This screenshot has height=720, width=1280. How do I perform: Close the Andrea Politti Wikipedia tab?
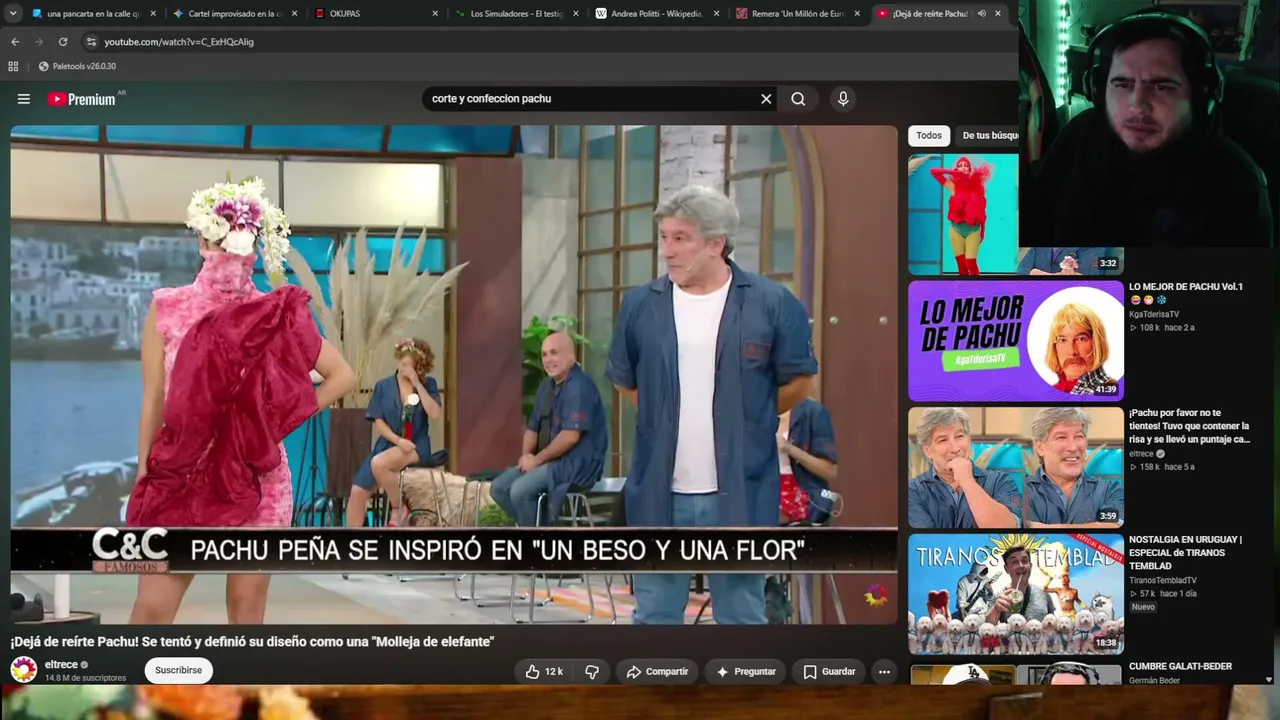coord(716,14)
